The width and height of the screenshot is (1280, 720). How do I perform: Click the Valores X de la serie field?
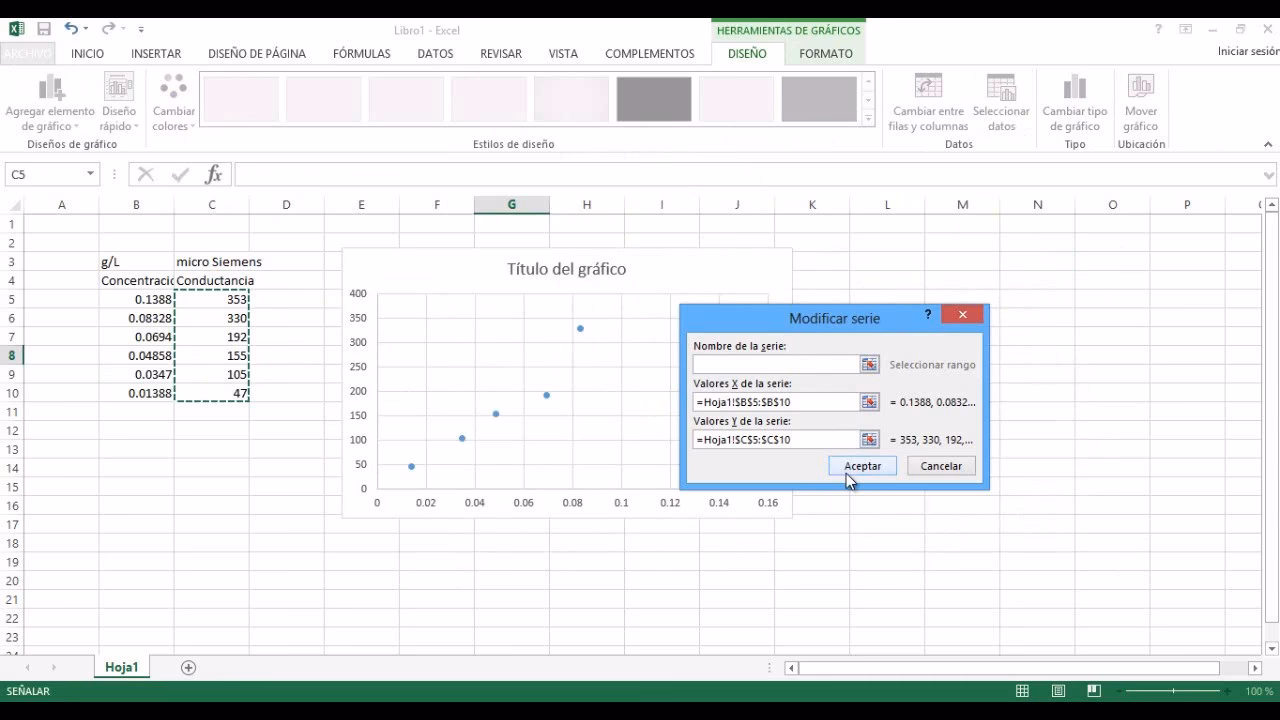(x=776, y=402)
